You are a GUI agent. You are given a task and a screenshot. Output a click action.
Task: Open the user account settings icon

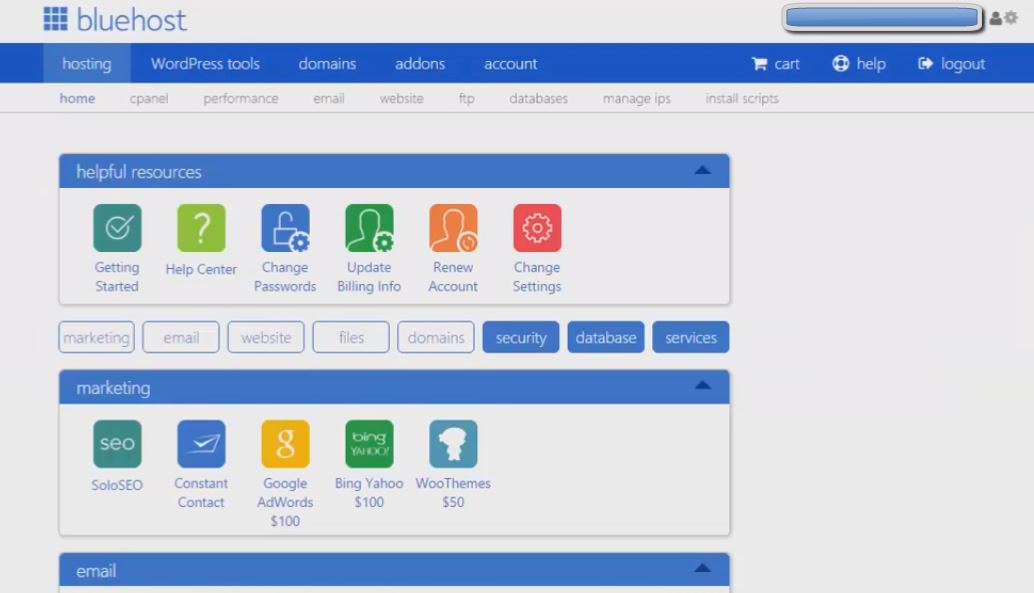pyautogui.click(x=1003, y=18)
